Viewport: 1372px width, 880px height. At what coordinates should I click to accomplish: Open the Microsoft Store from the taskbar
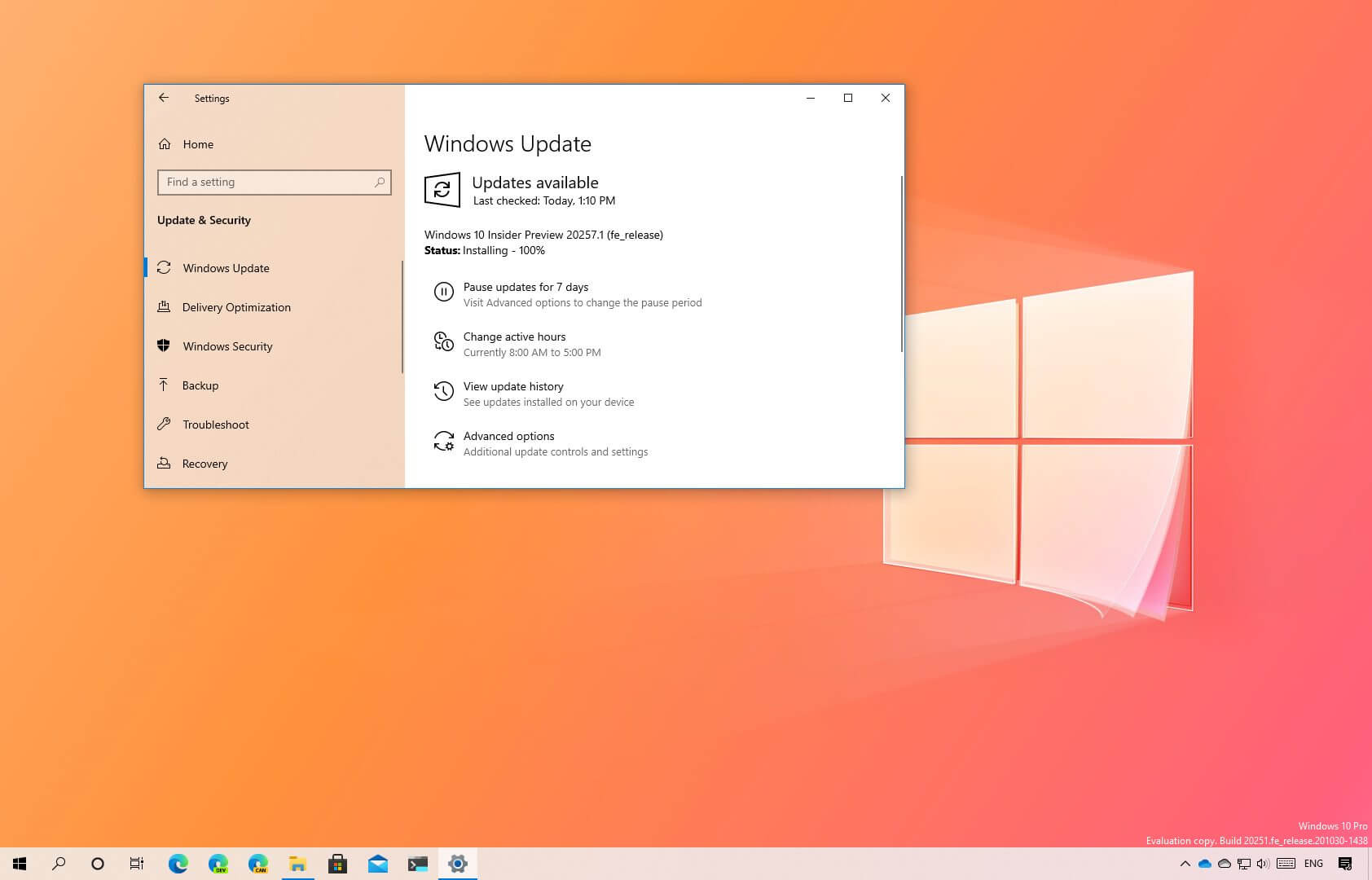(338, 864)
